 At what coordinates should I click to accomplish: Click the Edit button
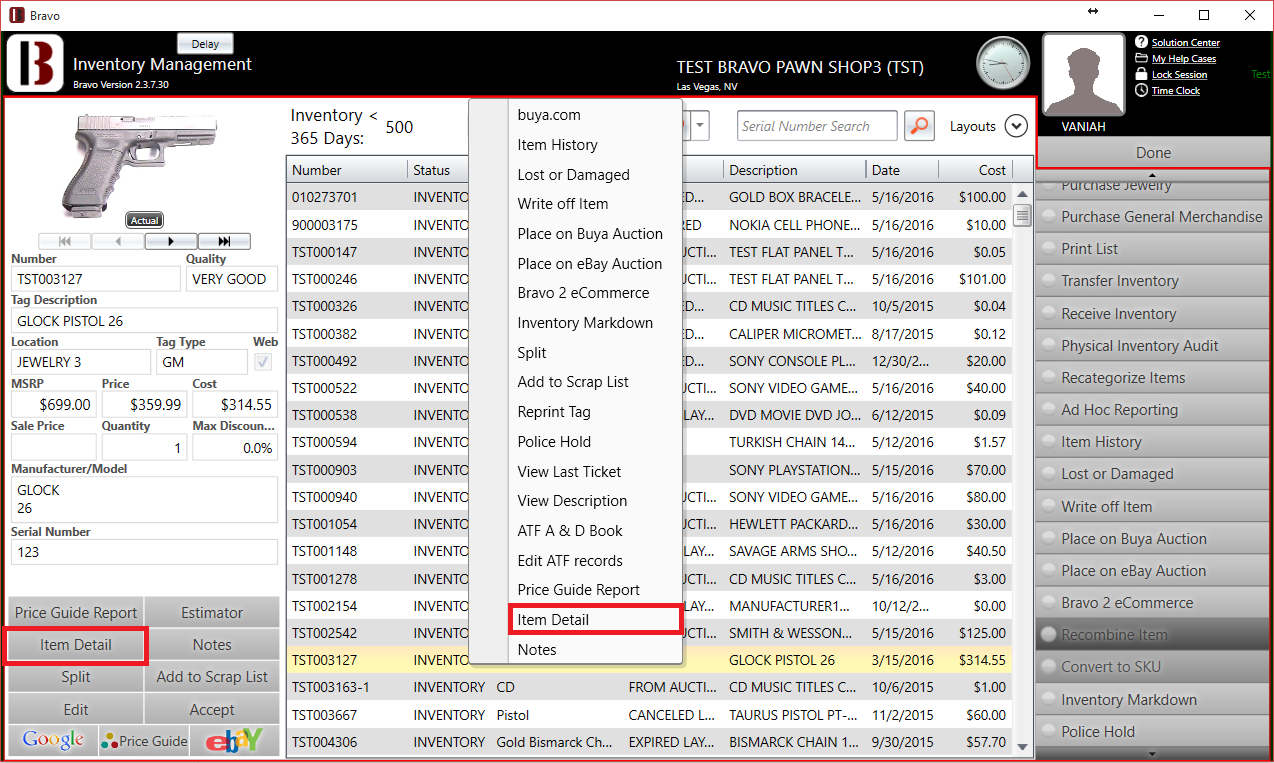click(76, 710)
